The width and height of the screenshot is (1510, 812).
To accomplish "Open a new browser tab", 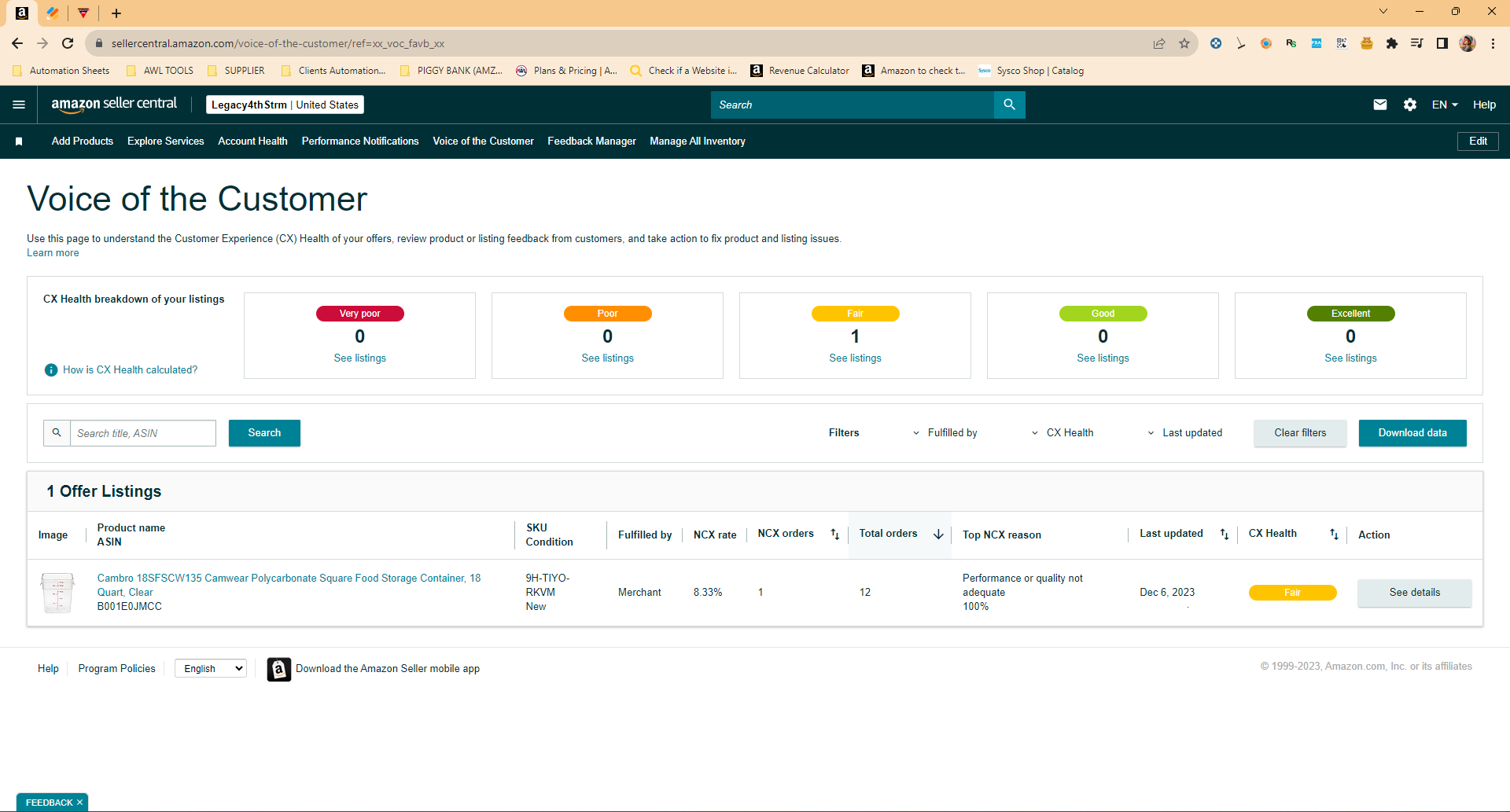I will click(116, 13).
